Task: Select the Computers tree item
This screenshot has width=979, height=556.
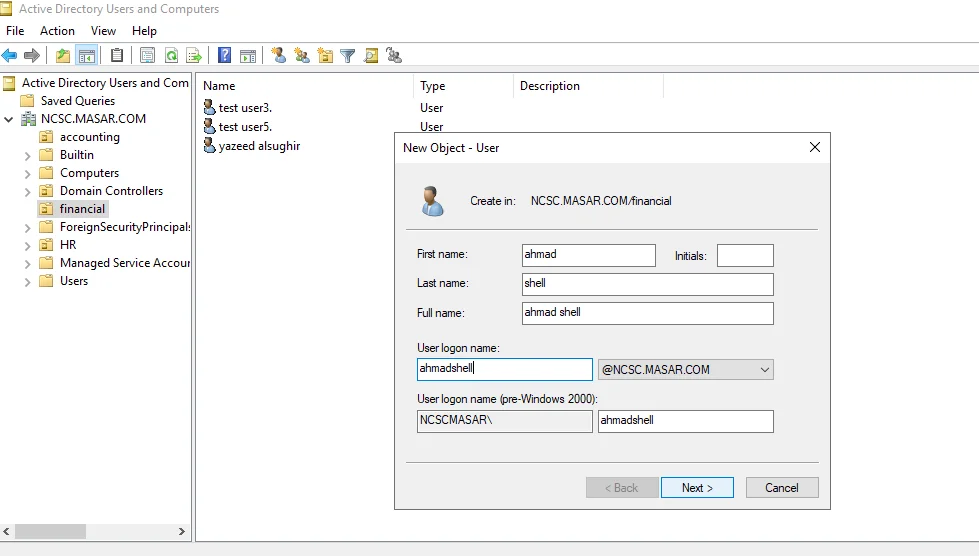Action: (89, 173)
